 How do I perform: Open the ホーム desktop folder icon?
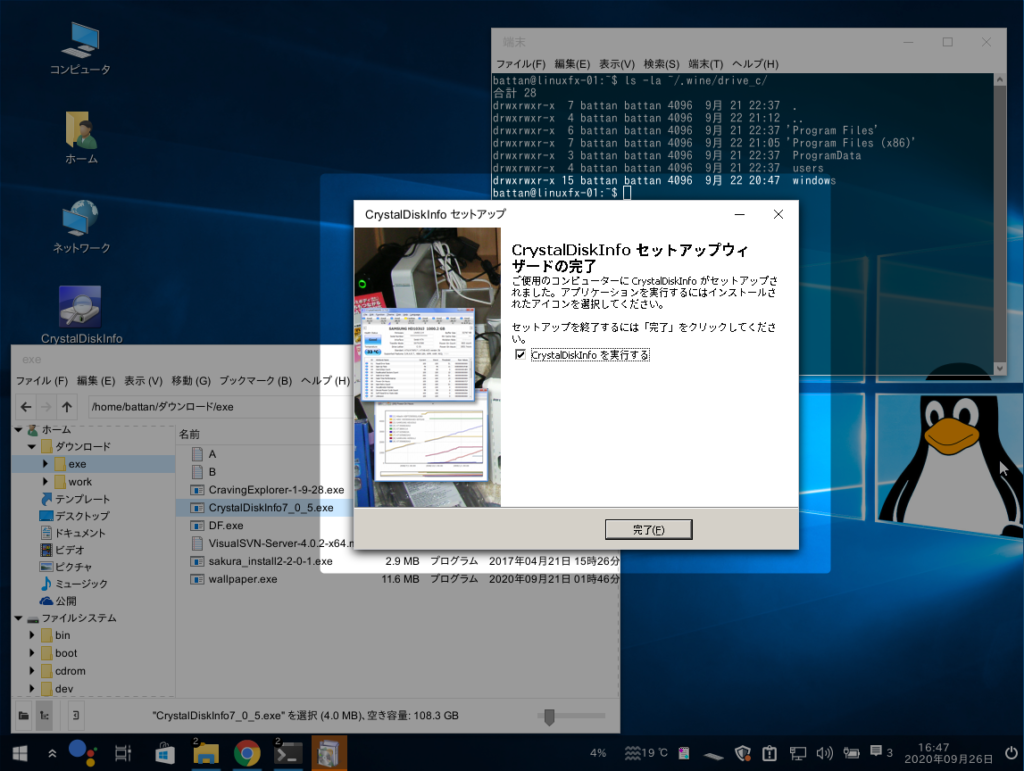pos(81,138)
